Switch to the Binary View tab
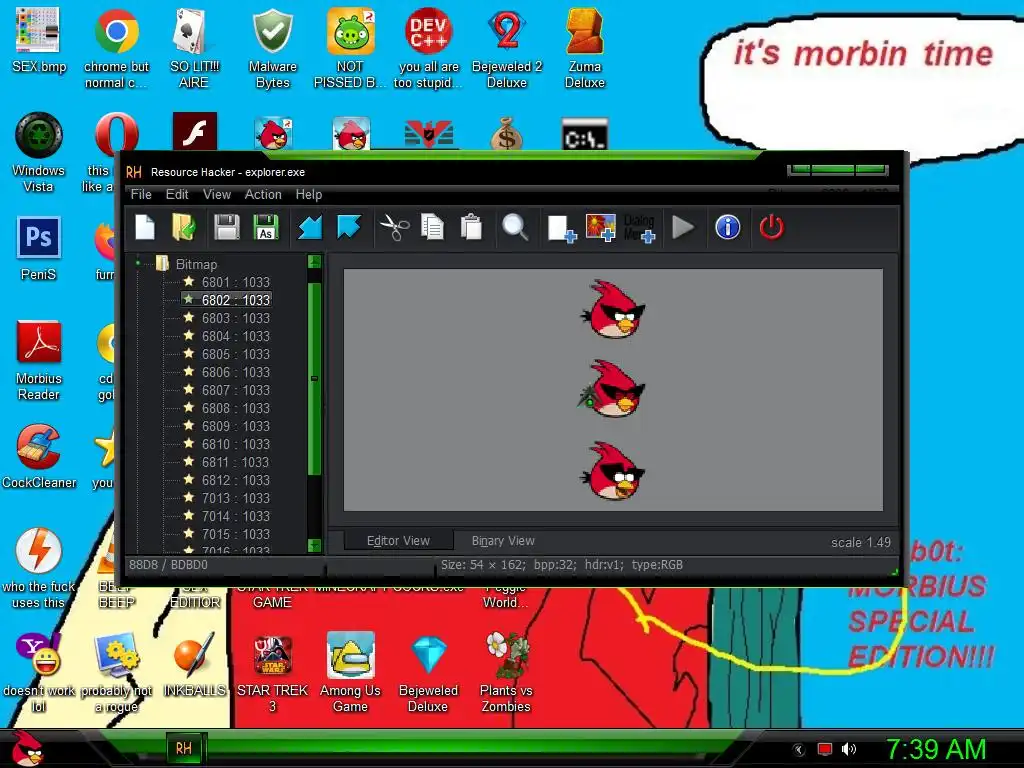The image size is (1024, 768). click(x=503, y=541)
